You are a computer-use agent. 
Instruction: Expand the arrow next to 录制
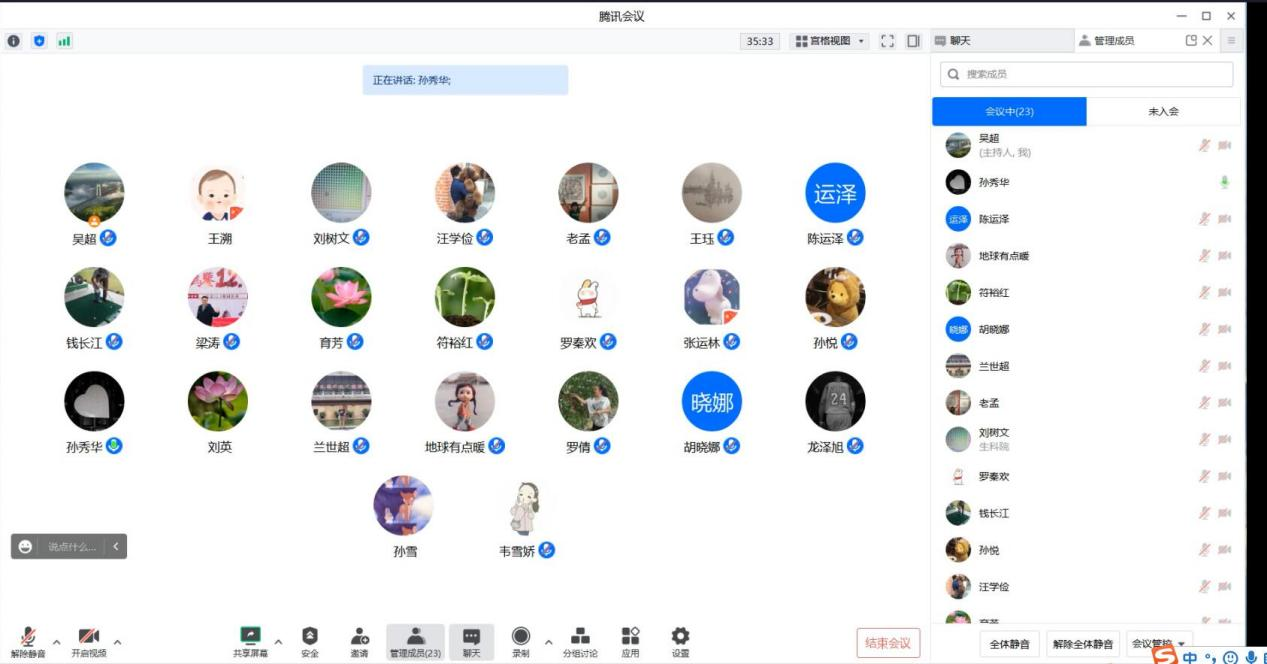click(548, 641)
